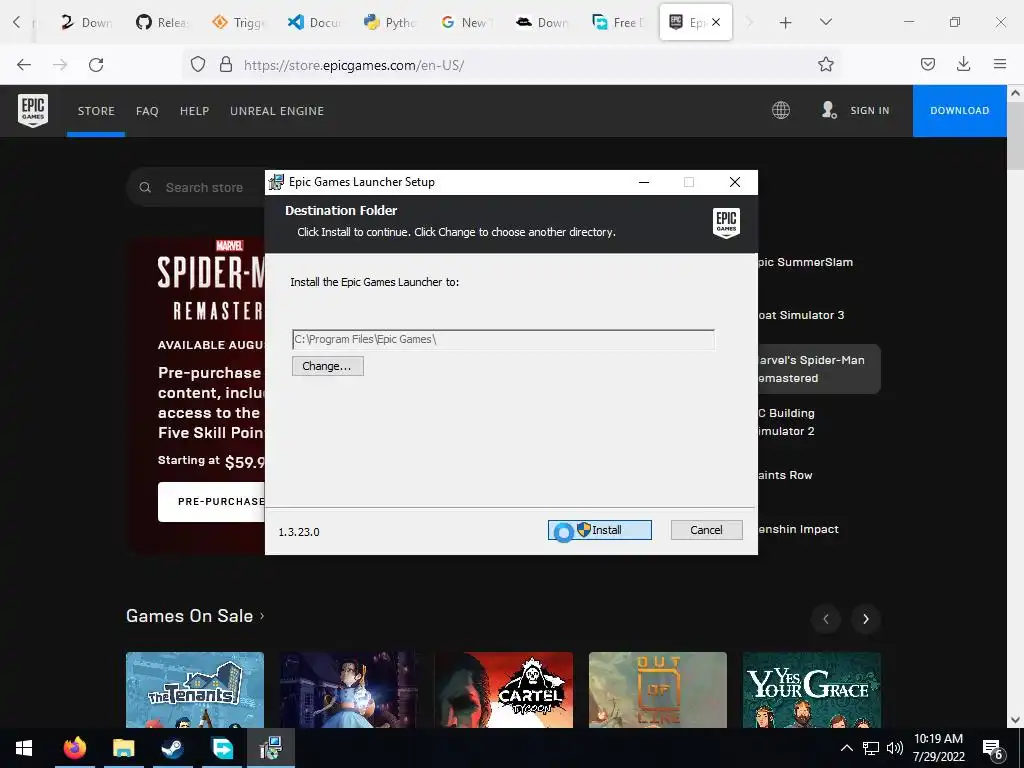
Task: List all tabs dropdown arrow
Action: click(x=825, y=22)
